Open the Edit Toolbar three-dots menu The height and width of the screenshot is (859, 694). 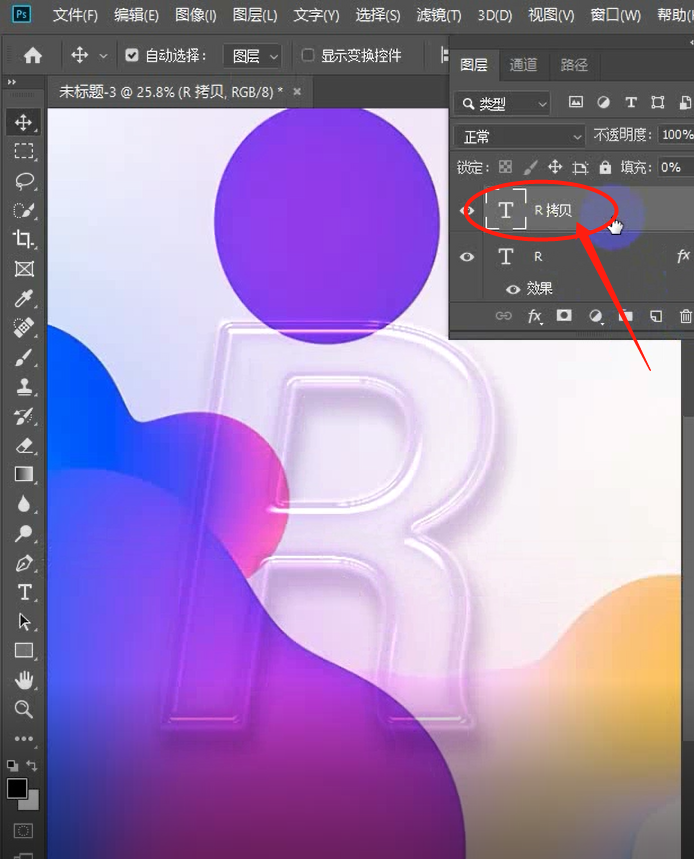pyautogui.click(x=24, y=739)
